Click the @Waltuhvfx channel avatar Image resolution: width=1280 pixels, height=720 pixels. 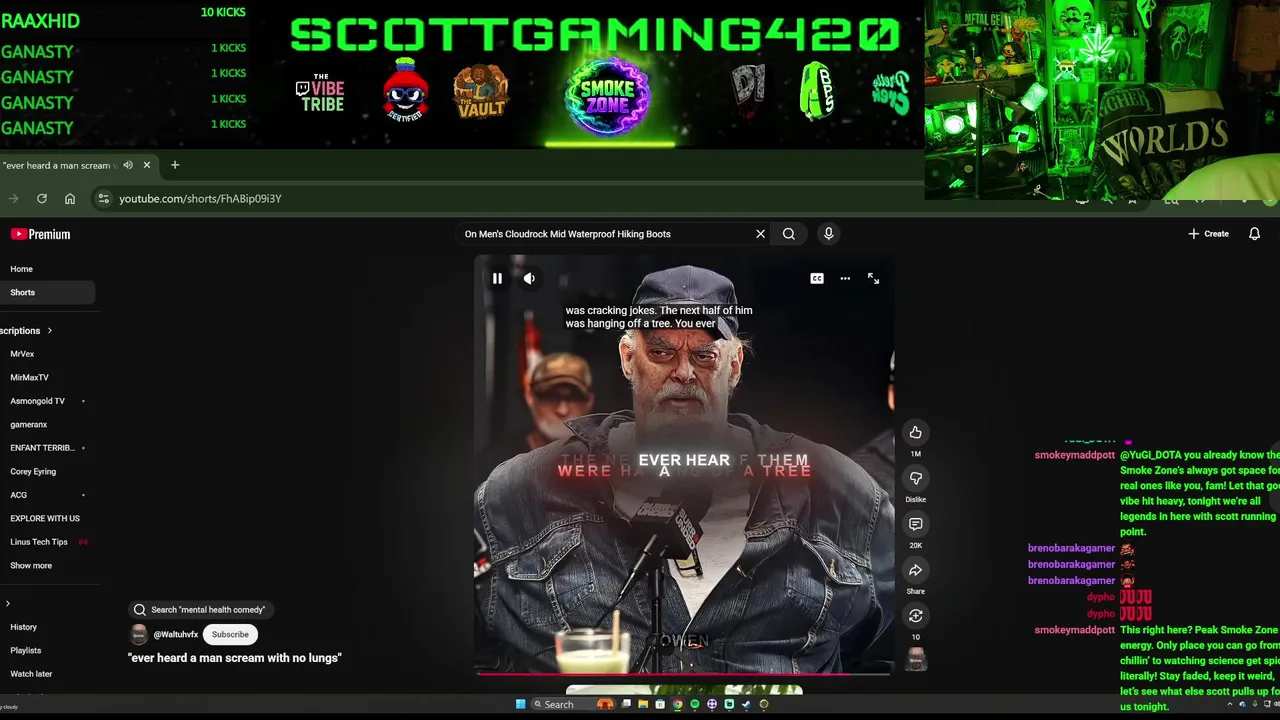(139, 635)
